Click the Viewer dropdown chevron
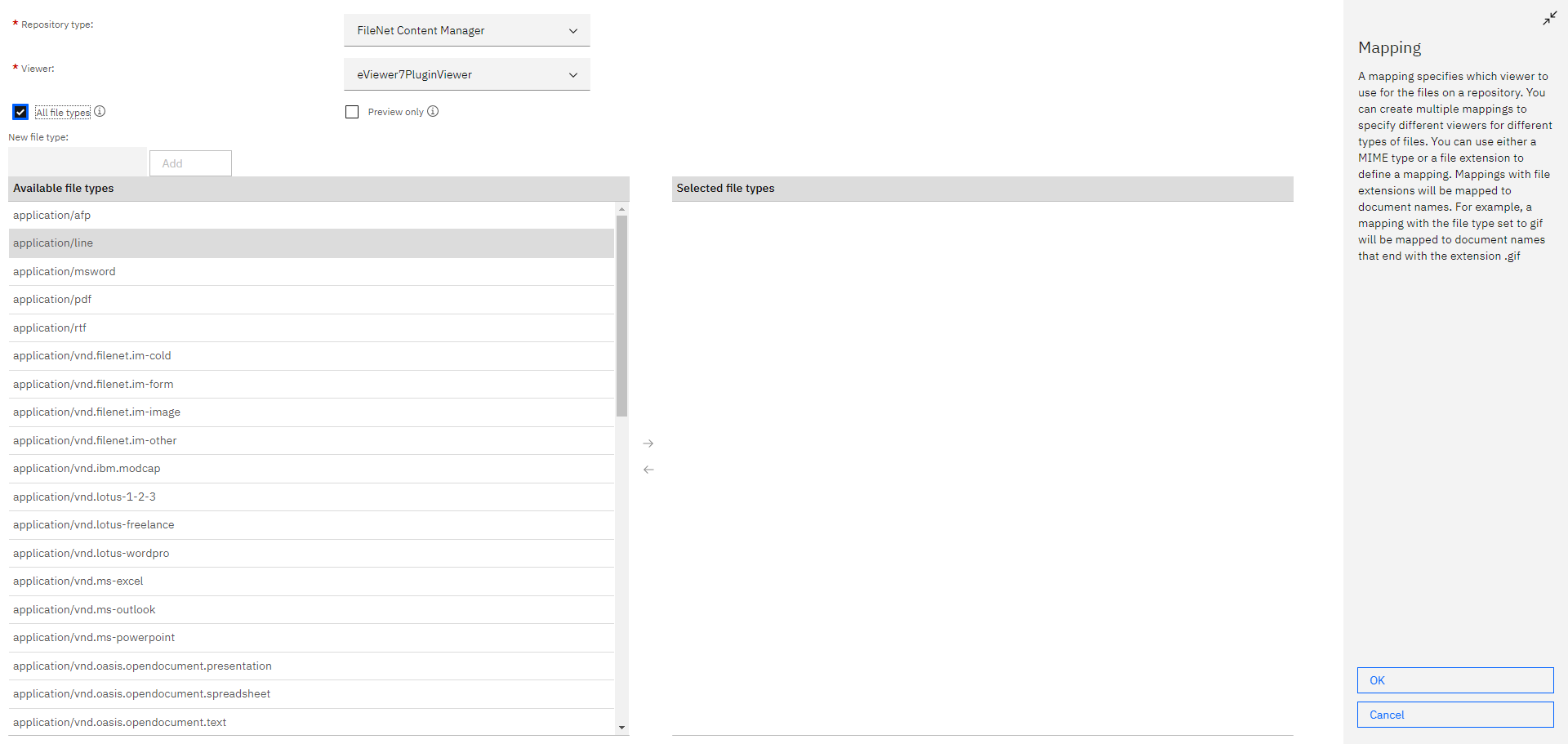1568x744 pixels. point(572,74)
